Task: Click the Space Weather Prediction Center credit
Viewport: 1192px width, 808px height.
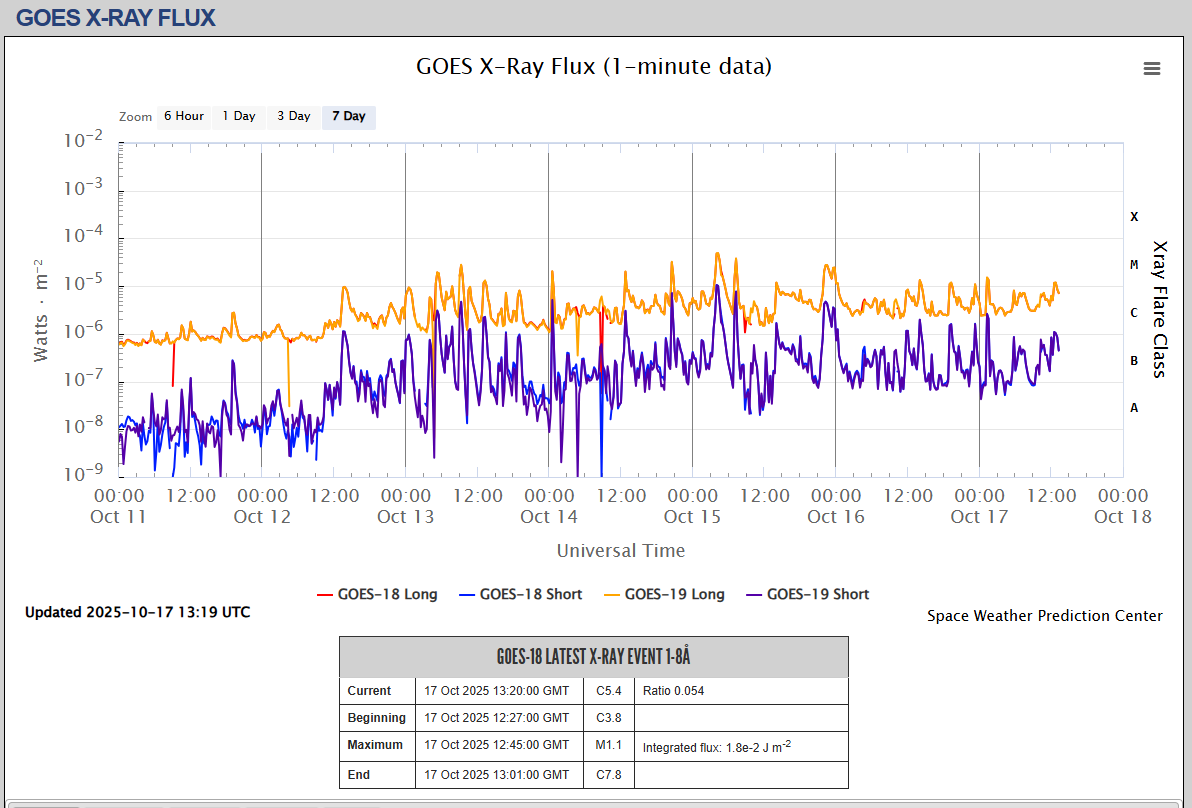Action: 1044,616
